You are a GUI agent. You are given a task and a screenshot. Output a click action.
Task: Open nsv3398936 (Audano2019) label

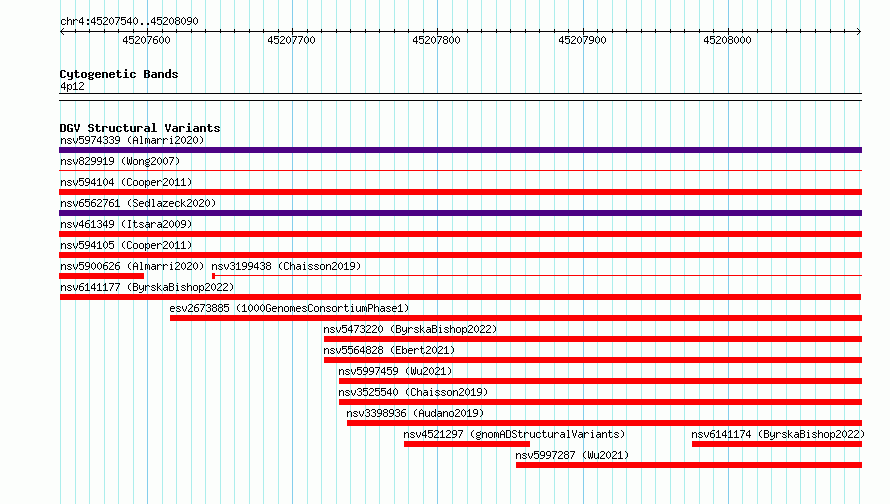415,413
